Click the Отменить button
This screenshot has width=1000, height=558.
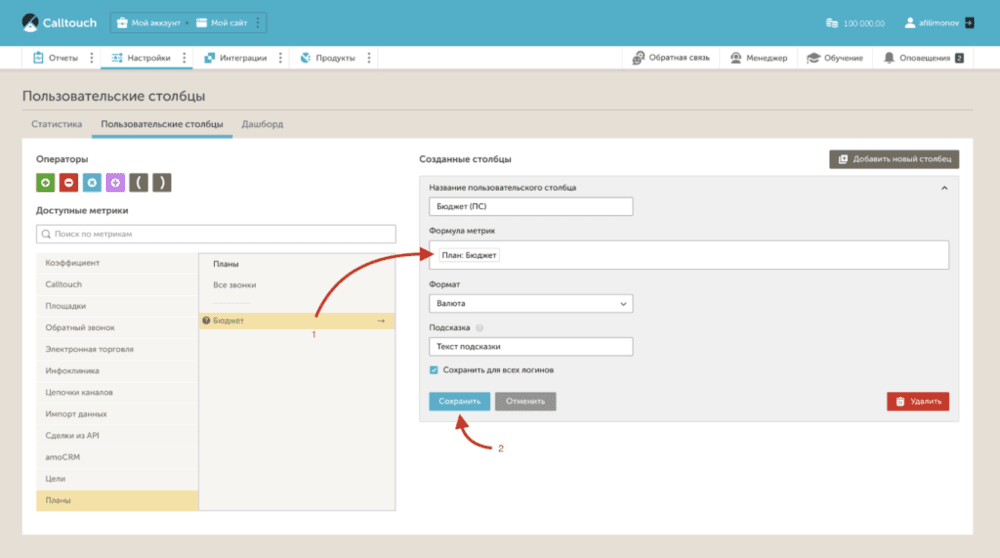tap(526, 401)
